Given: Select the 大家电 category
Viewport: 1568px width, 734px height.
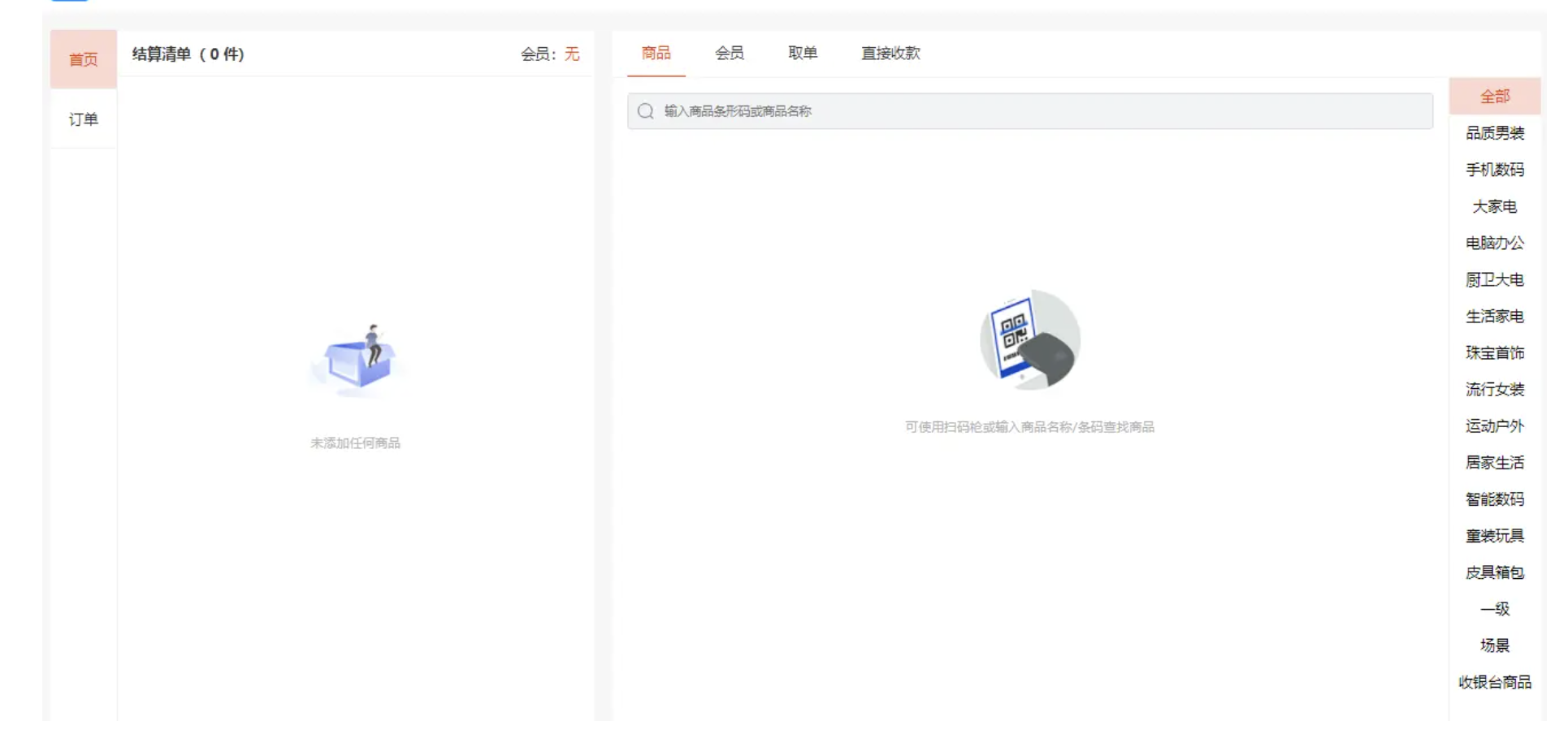Looking at the screenshot, I should click(x=1495, y=206).
